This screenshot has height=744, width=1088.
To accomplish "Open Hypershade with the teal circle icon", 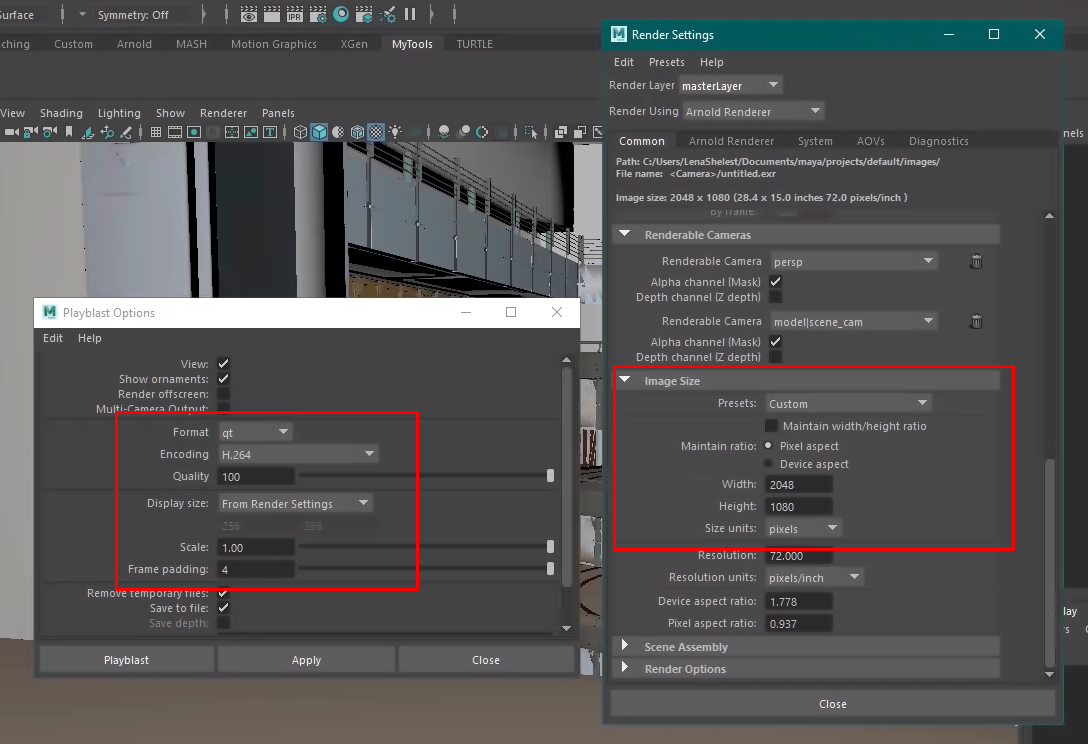I will [341, 15].
